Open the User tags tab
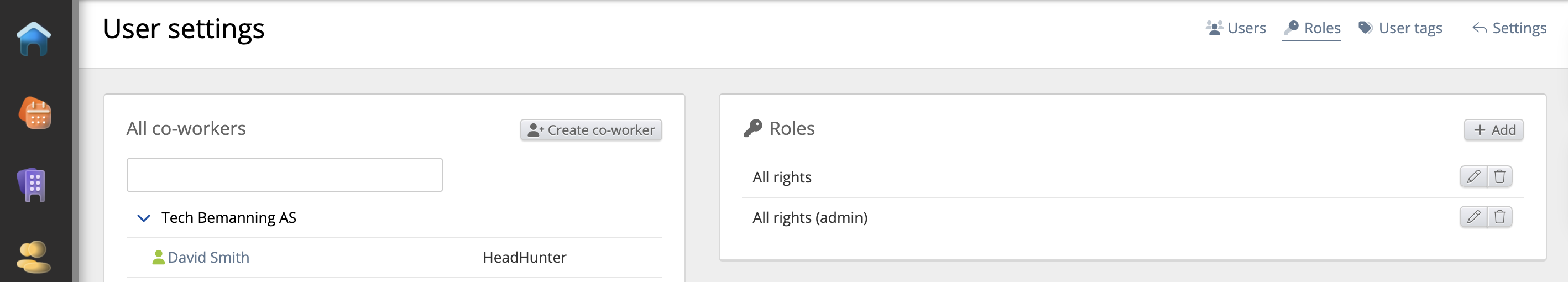 point(1400,28)
